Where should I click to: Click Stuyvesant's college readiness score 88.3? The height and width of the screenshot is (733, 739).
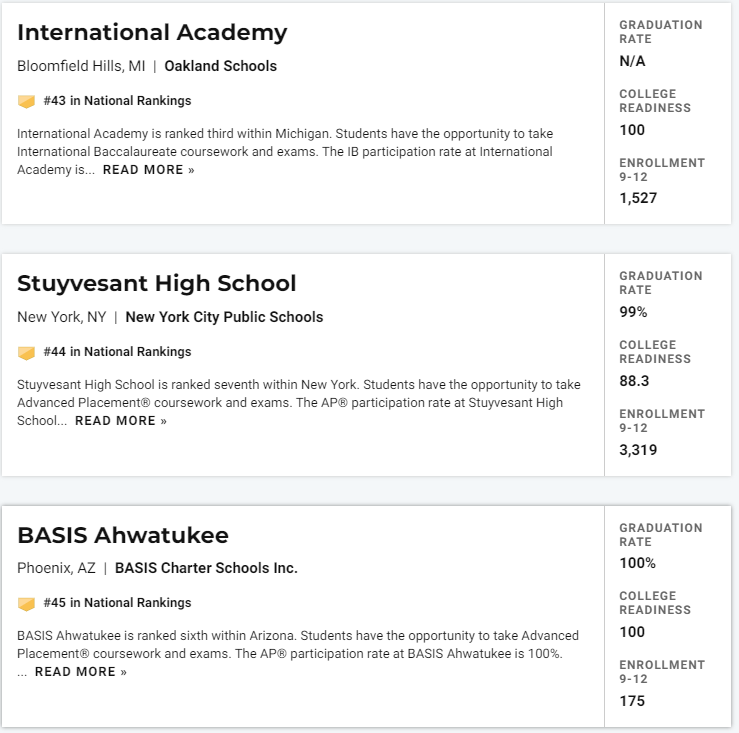[634, 381]
